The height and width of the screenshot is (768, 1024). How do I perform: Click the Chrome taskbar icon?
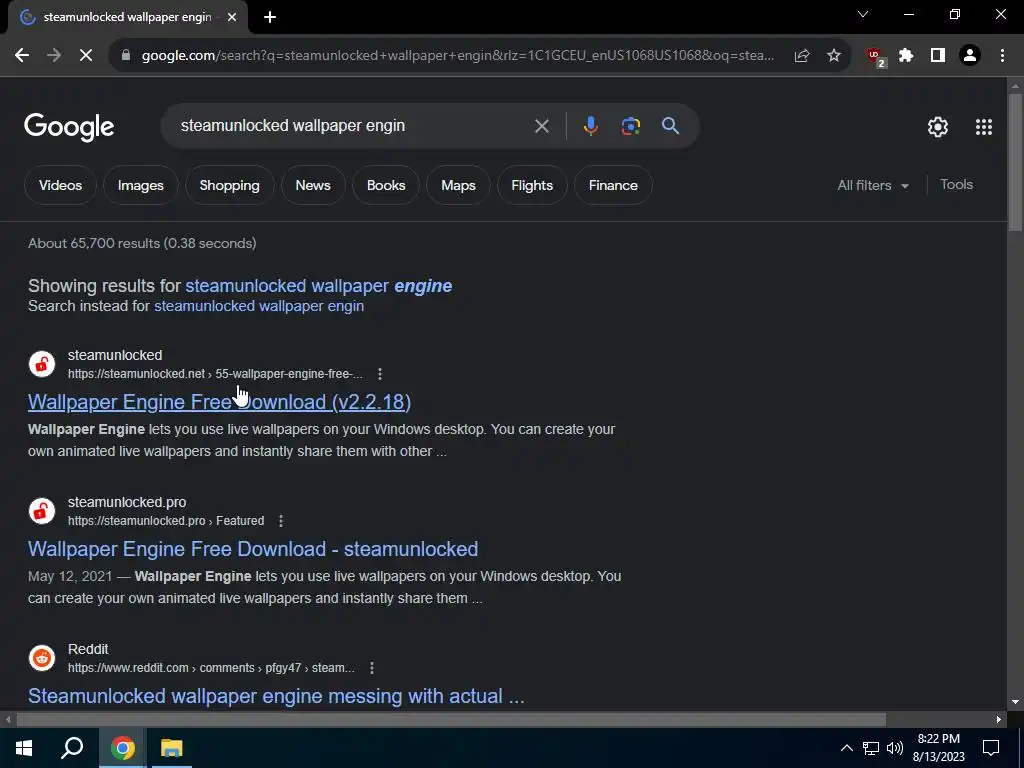(122, 748)
